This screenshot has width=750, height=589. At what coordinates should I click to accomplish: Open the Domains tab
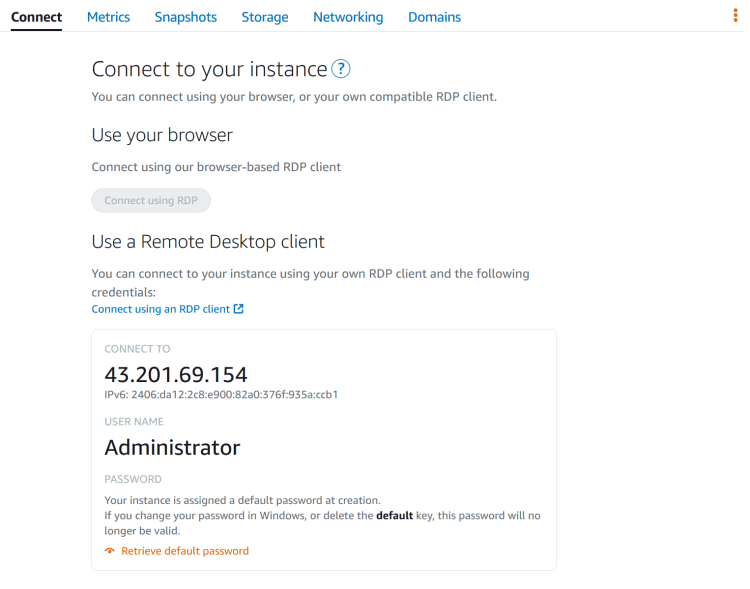pos(434,17)
